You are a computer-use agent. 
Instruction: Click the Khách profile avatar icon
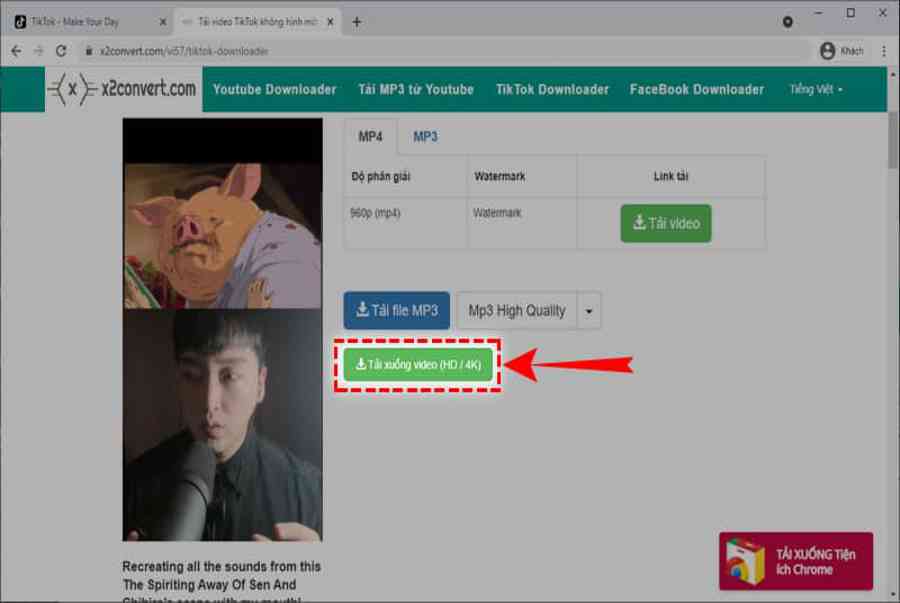click(827, 51)
